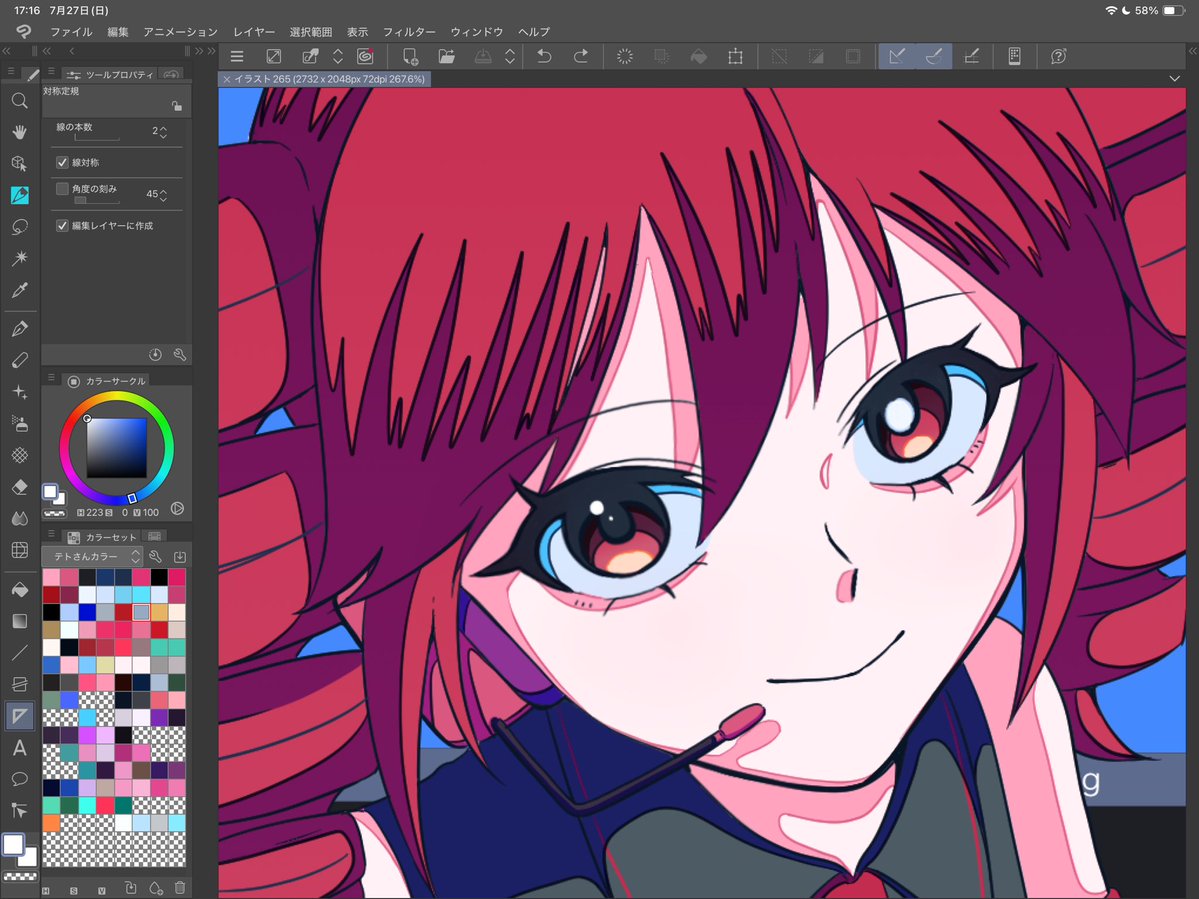Screen dimensions: 1199x899
Task: Open the hamburger menu in command bar
Action: [x=237, y=56]
